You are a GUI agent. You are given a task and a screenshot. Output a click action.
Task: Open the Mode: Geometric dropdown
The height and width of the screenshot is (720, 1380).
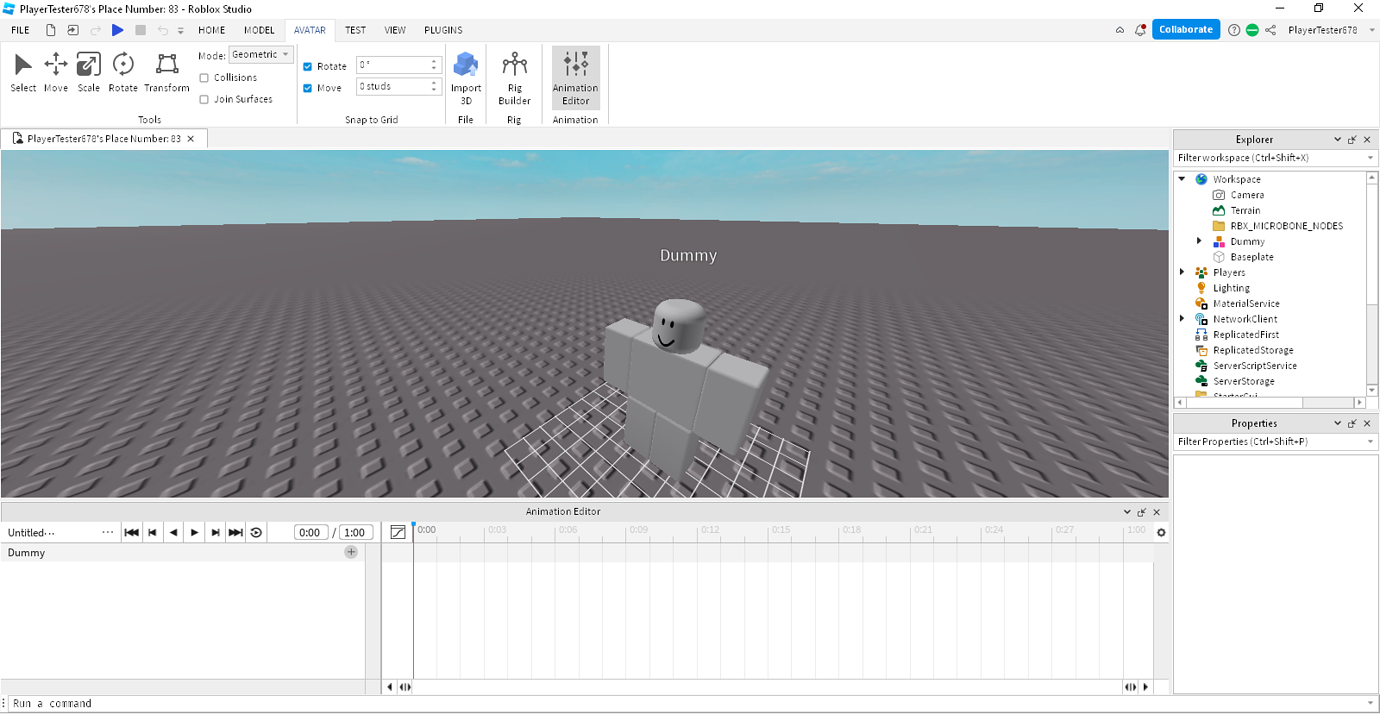coord(260,55)
